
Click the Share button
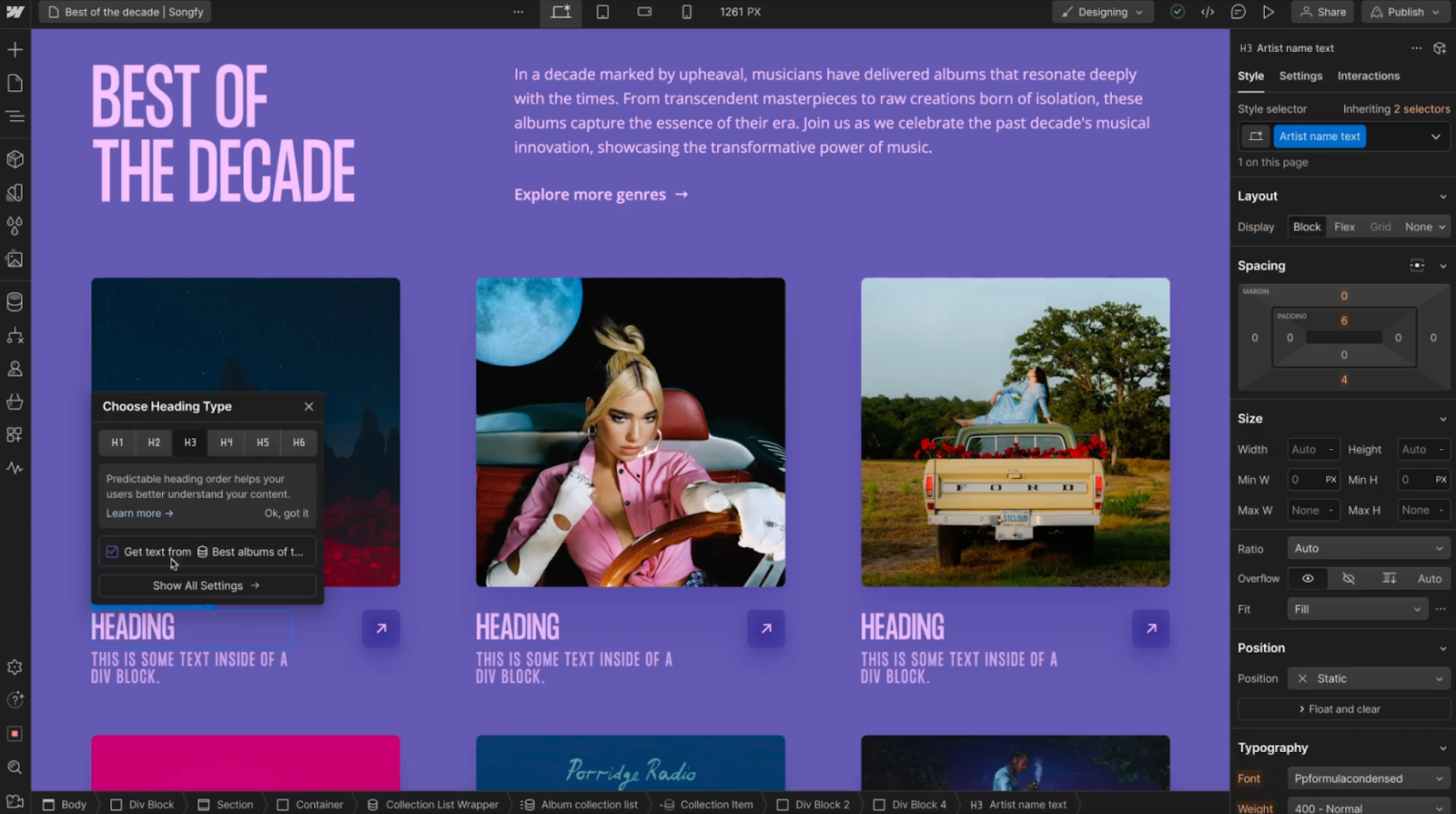[1323, 12]
